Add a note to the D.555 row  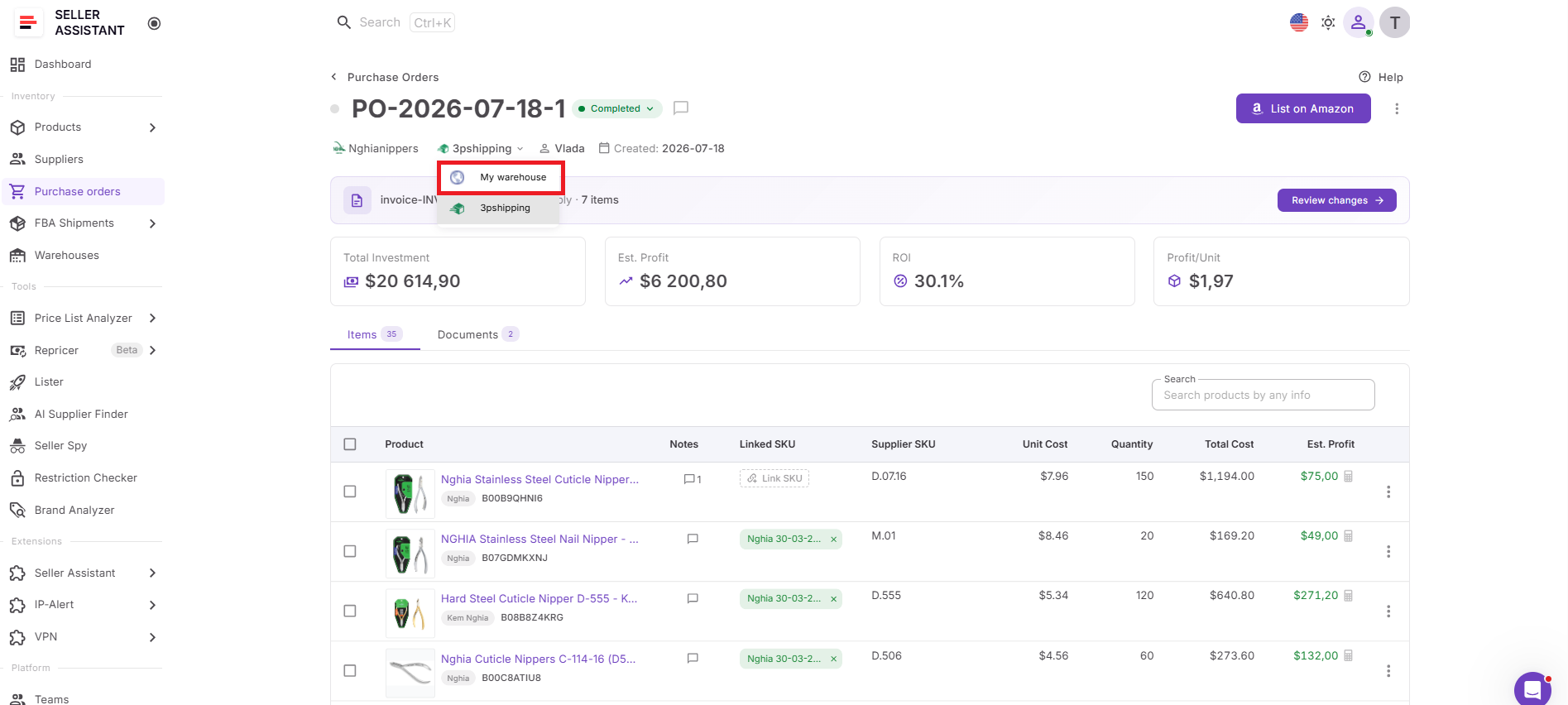[x=693, y=598]
